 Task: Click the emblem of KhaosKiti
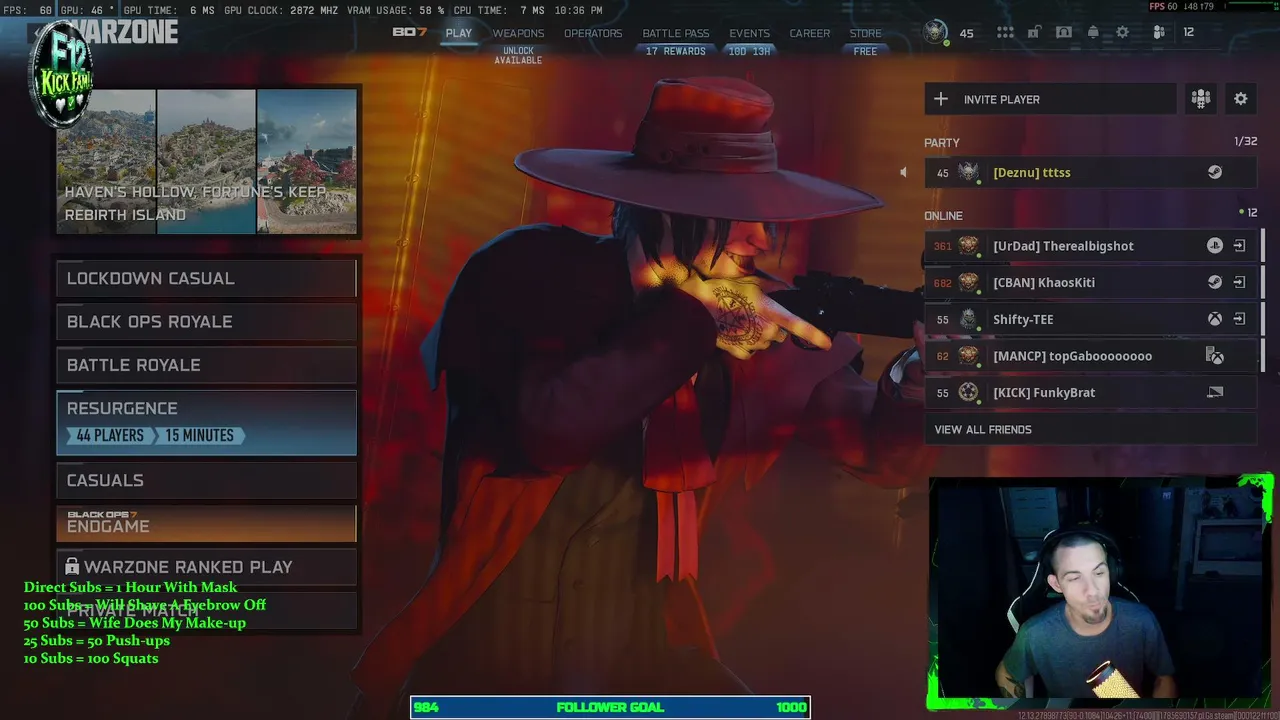968,283
